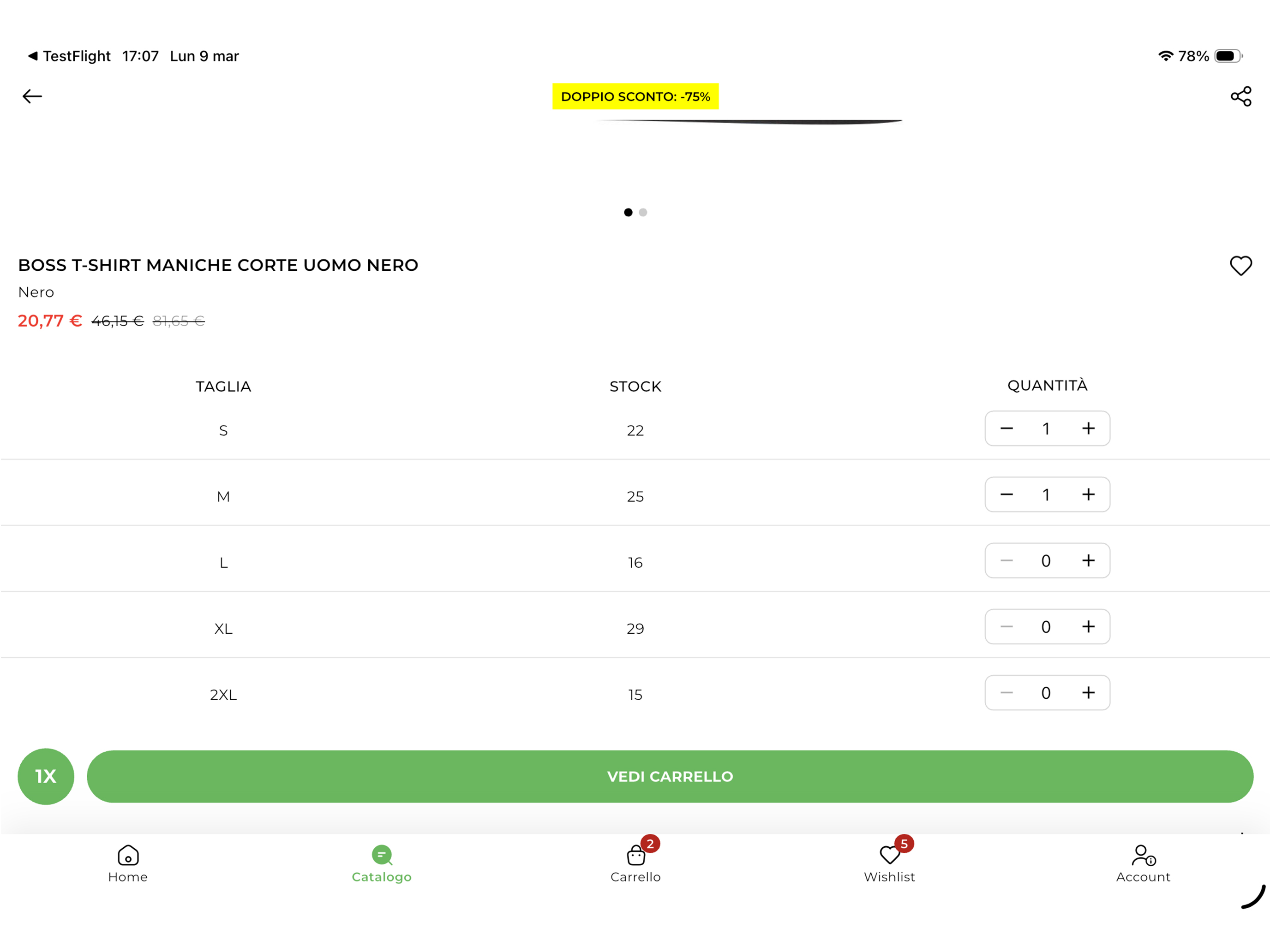Open the Home tab
The height and width of the screenshot is (952, 1270).
128,864
